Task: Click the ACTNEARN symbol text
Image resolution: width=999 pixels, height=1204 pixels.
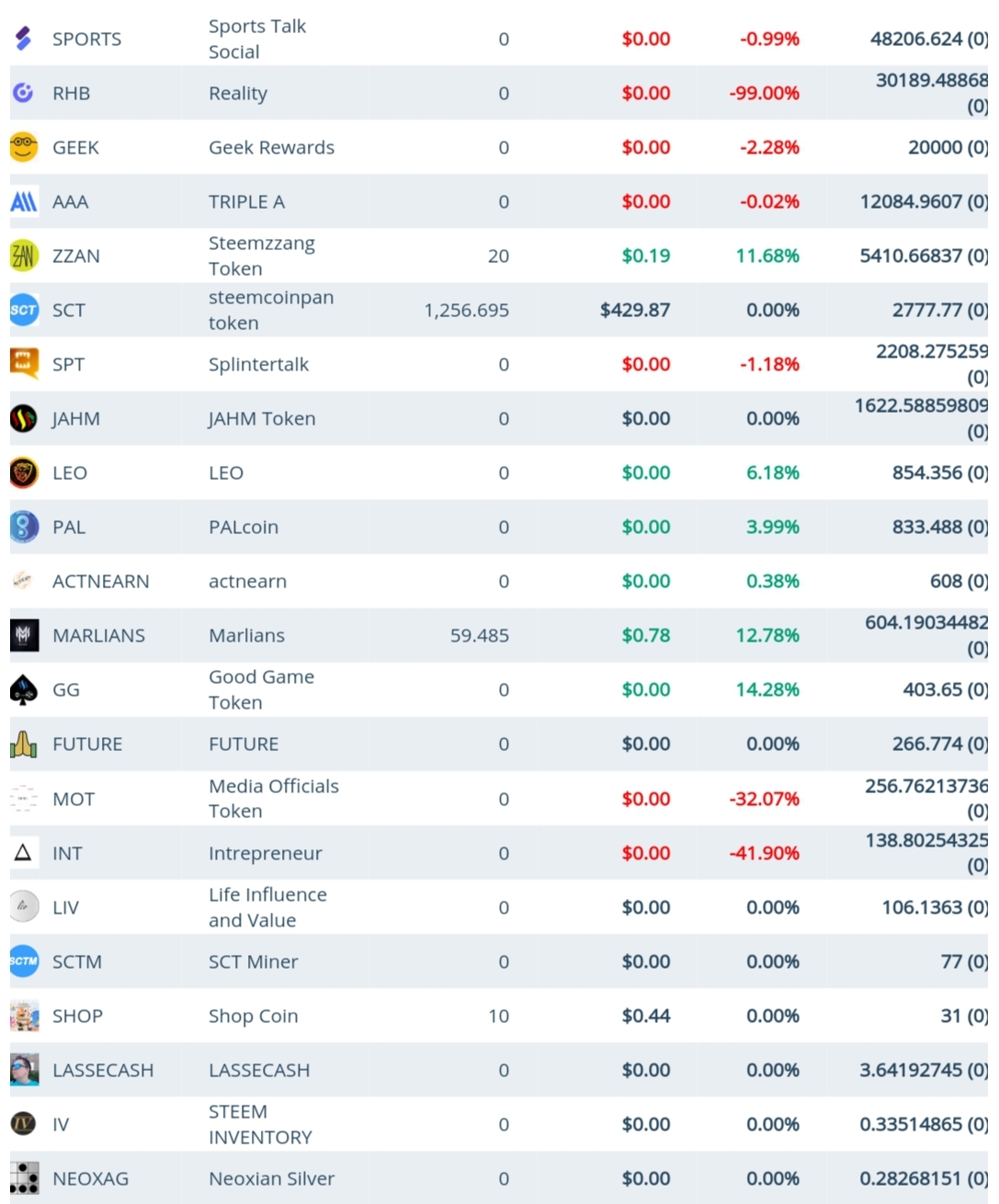Action: tap(100, 581)
